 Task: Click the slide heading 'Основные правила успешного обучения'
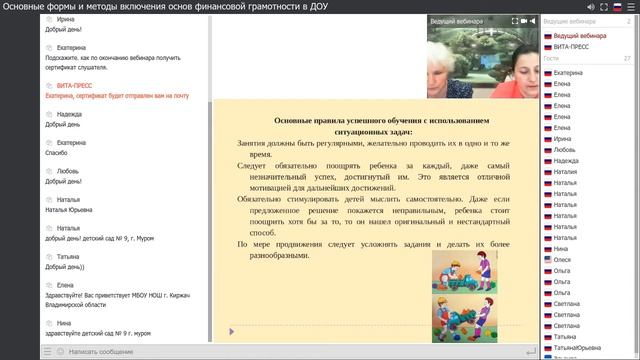click(x=381, y=126)
